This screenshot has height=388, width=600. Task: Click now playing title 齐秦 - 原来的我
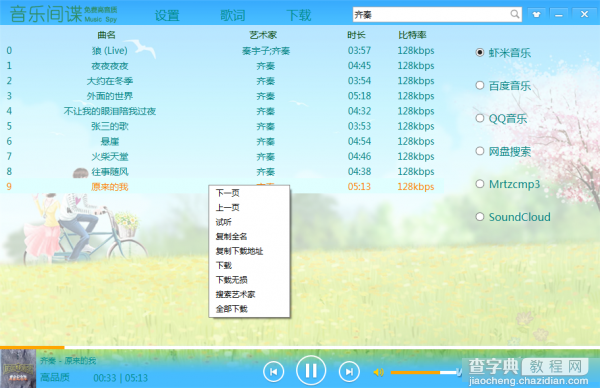(x=68, y=361)
